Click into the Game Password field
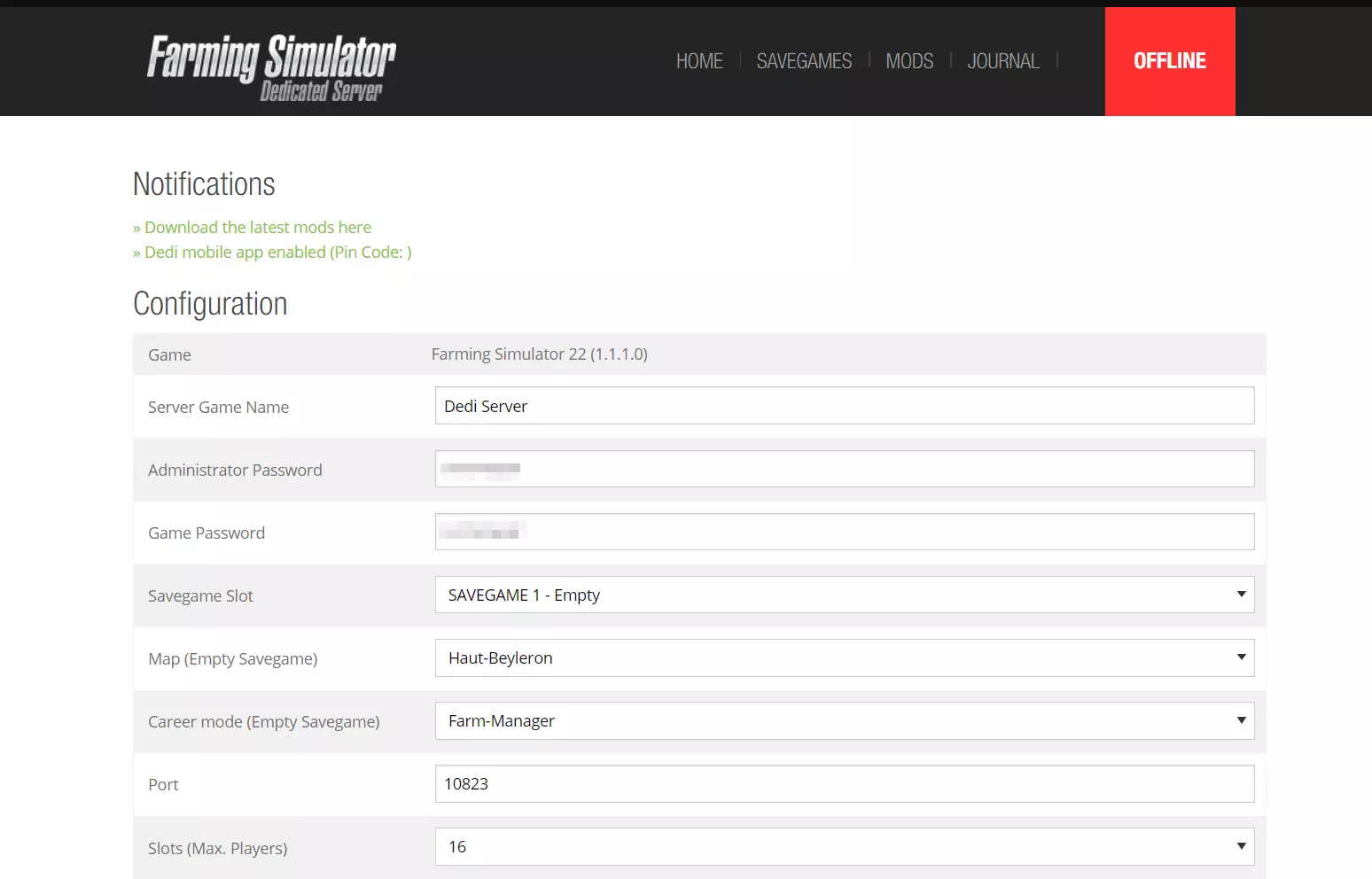The width and height of the screenshot is (1372, 879). [844, 532]
